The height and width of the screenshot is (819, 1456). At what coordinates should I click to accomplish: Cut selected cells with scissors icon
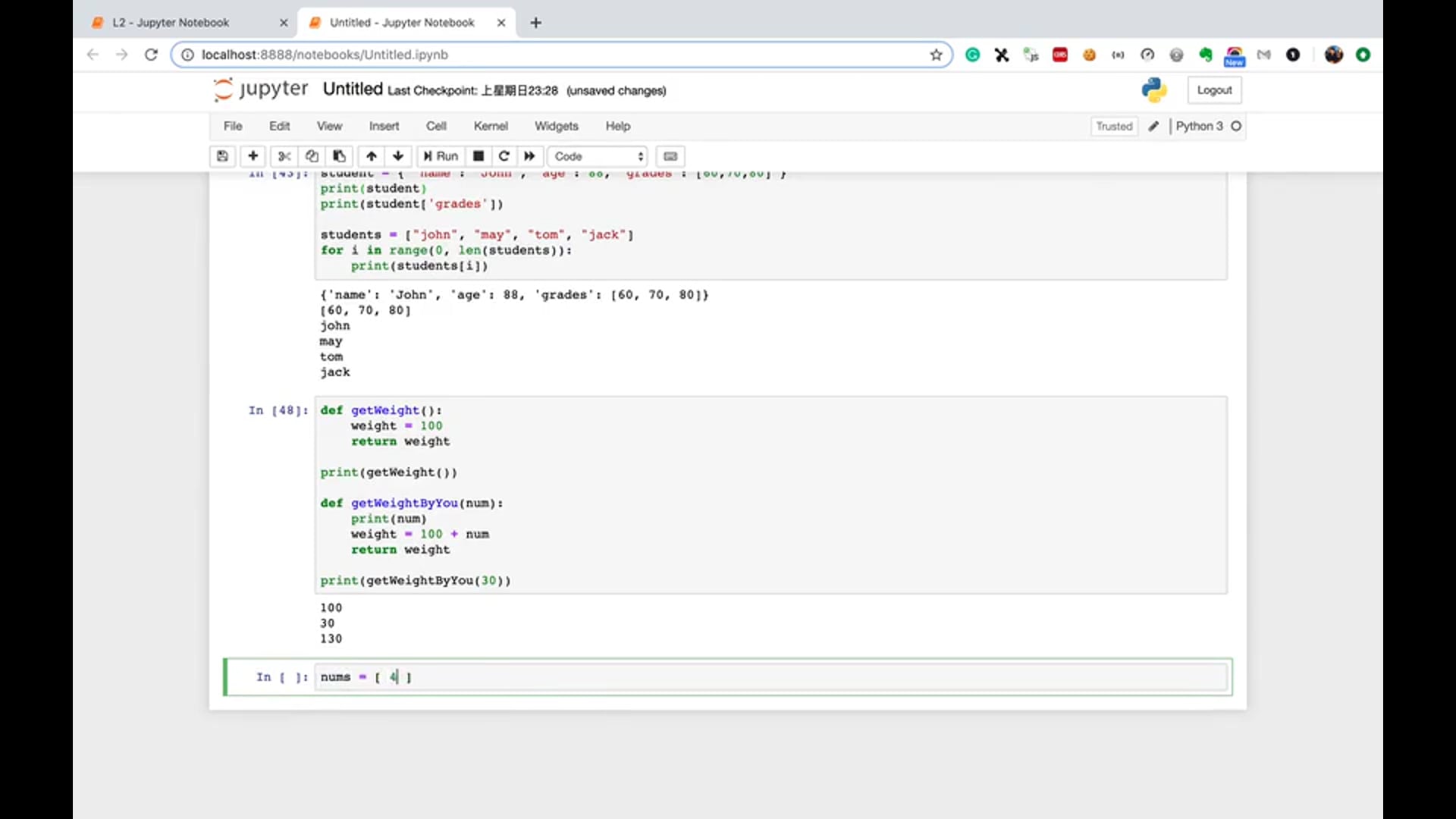coord(284,156)
